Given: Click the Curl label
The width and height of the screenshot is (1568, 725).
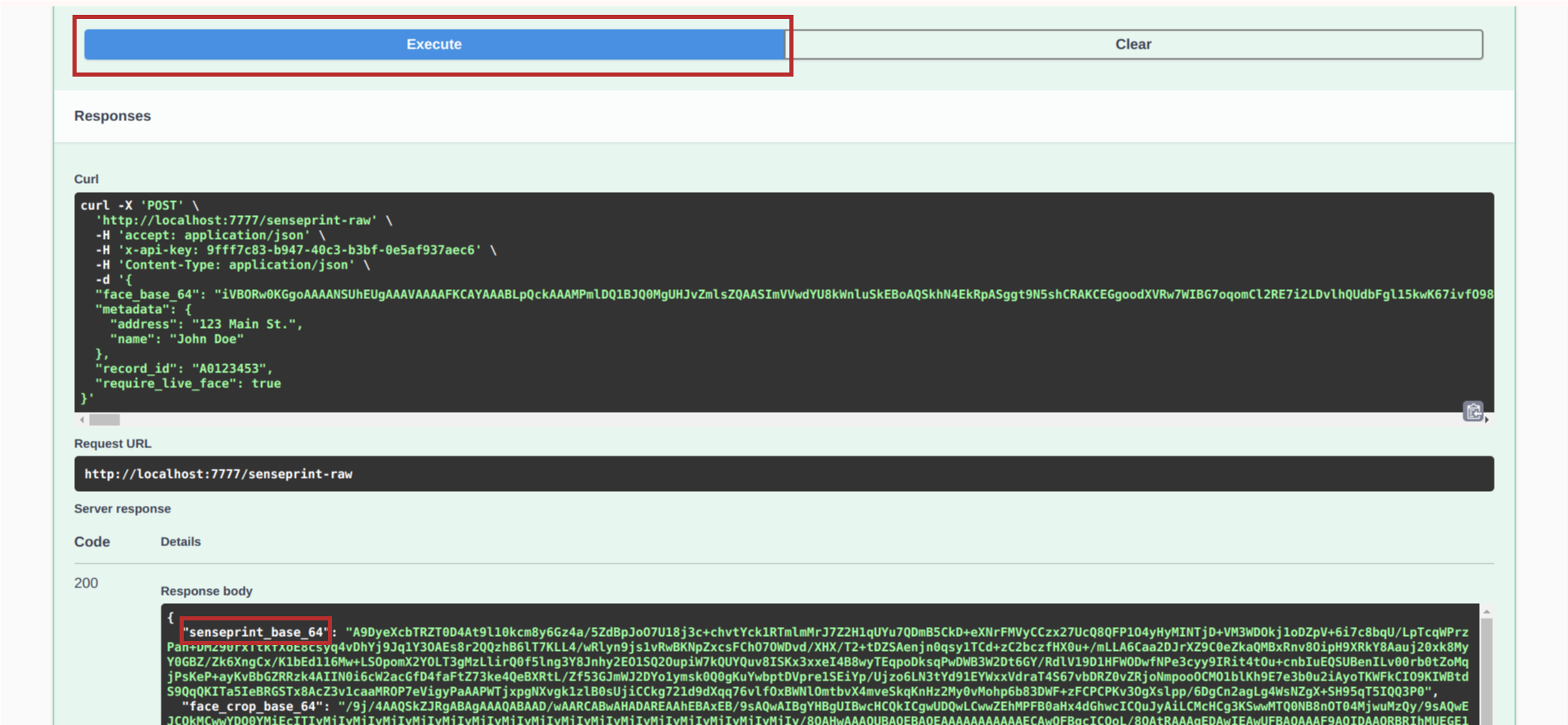Looking at the screenshot, I should click(x=87, y=180).
